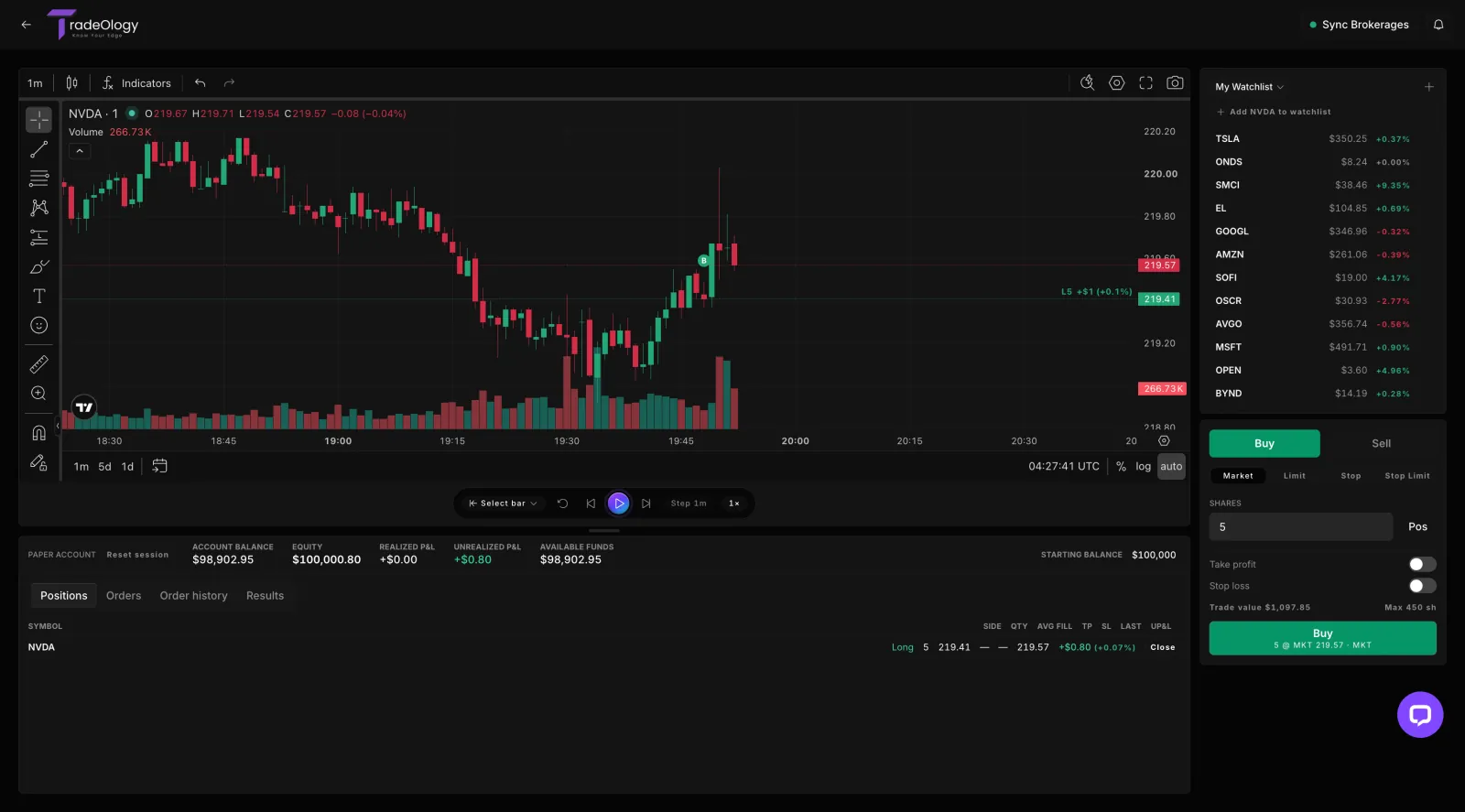This screenshot has height=812, width=1465.
Task: Undo last chart action
Action: tap(200, 83)
